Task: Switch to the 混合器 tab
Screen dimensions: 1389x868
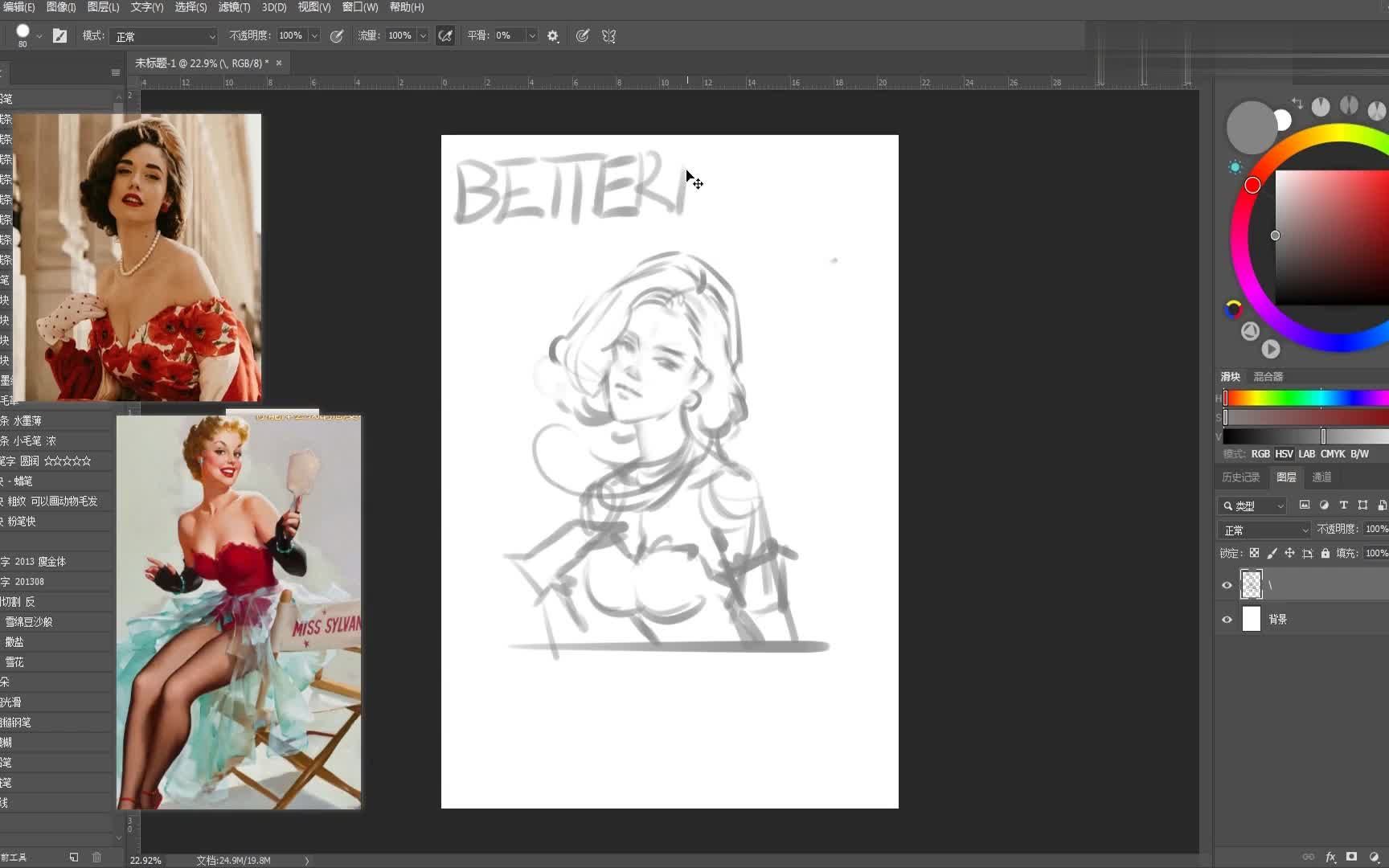Action: pos(1268,377)
